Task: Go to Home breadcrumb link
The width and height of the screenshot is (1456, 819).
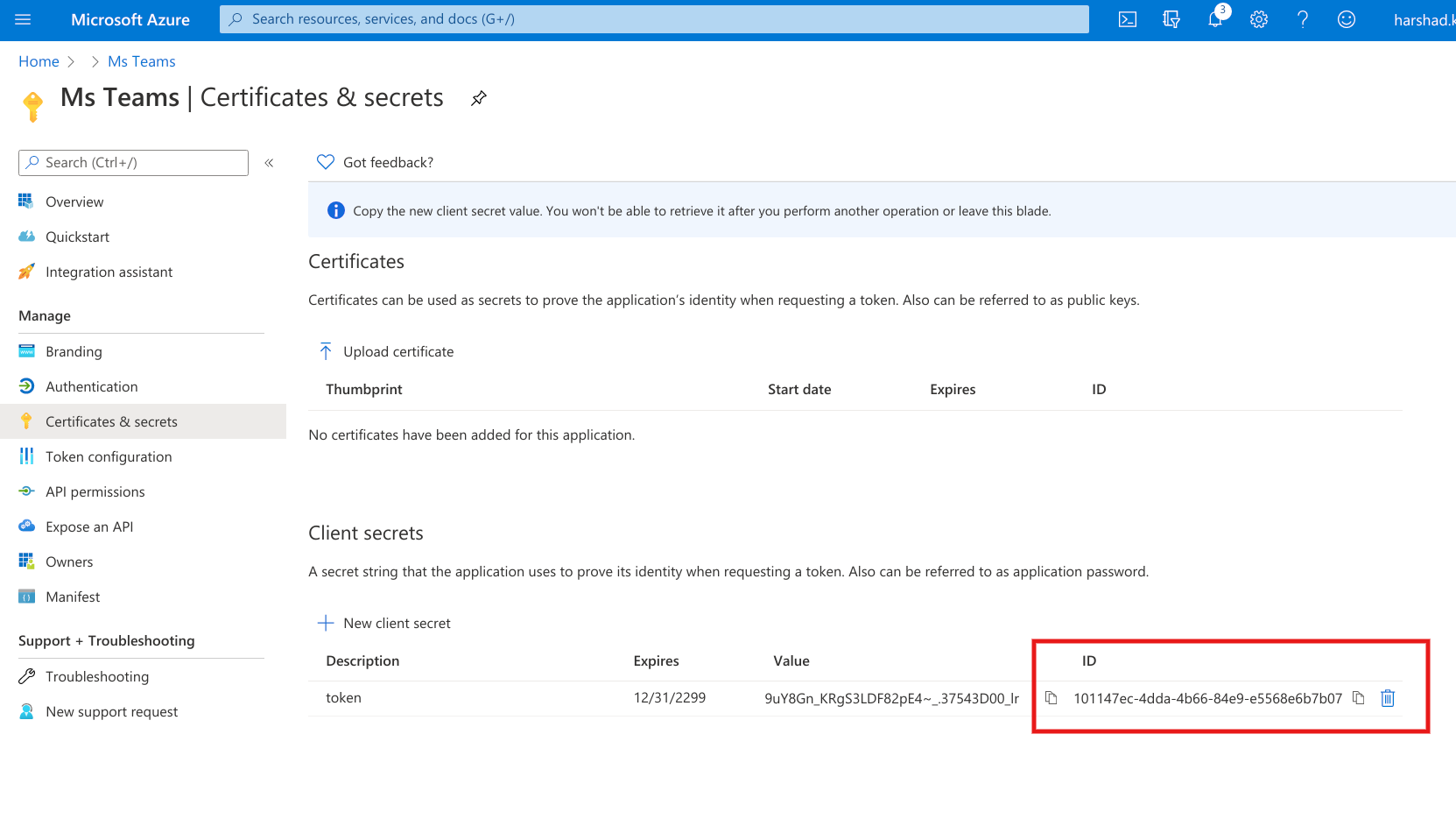Action: click(x=39, y=61)
